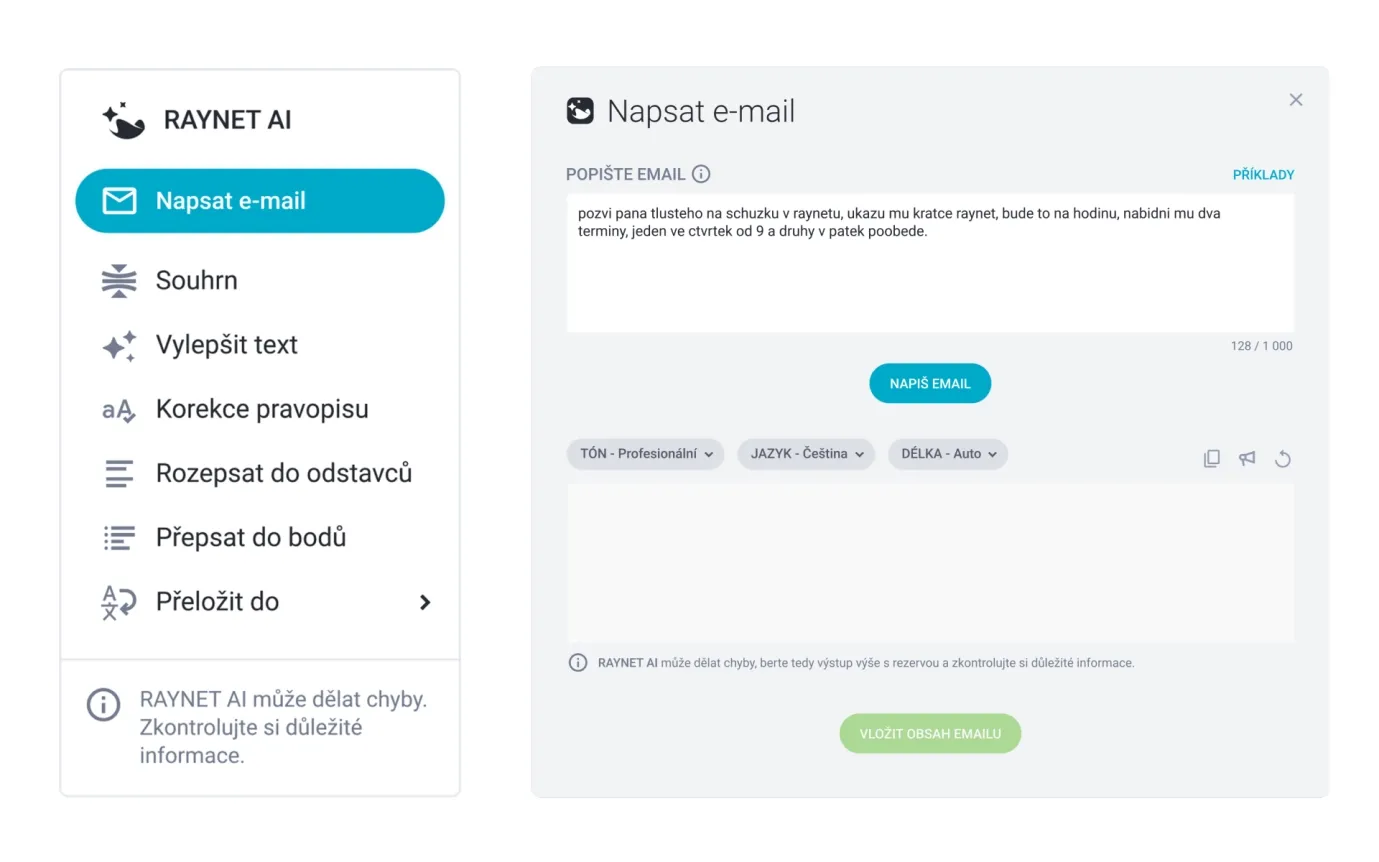Screen dimensions: 1379x862
Task: Expand the Přeložit do submenu arrow
Action: pyautogui.click(x=425, y=602)
